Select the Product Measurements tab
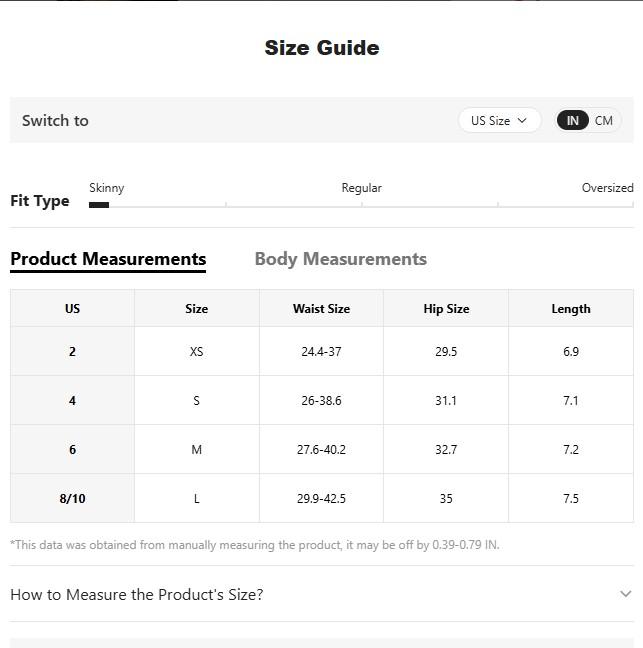643x648 pixels. pos(108,259)
